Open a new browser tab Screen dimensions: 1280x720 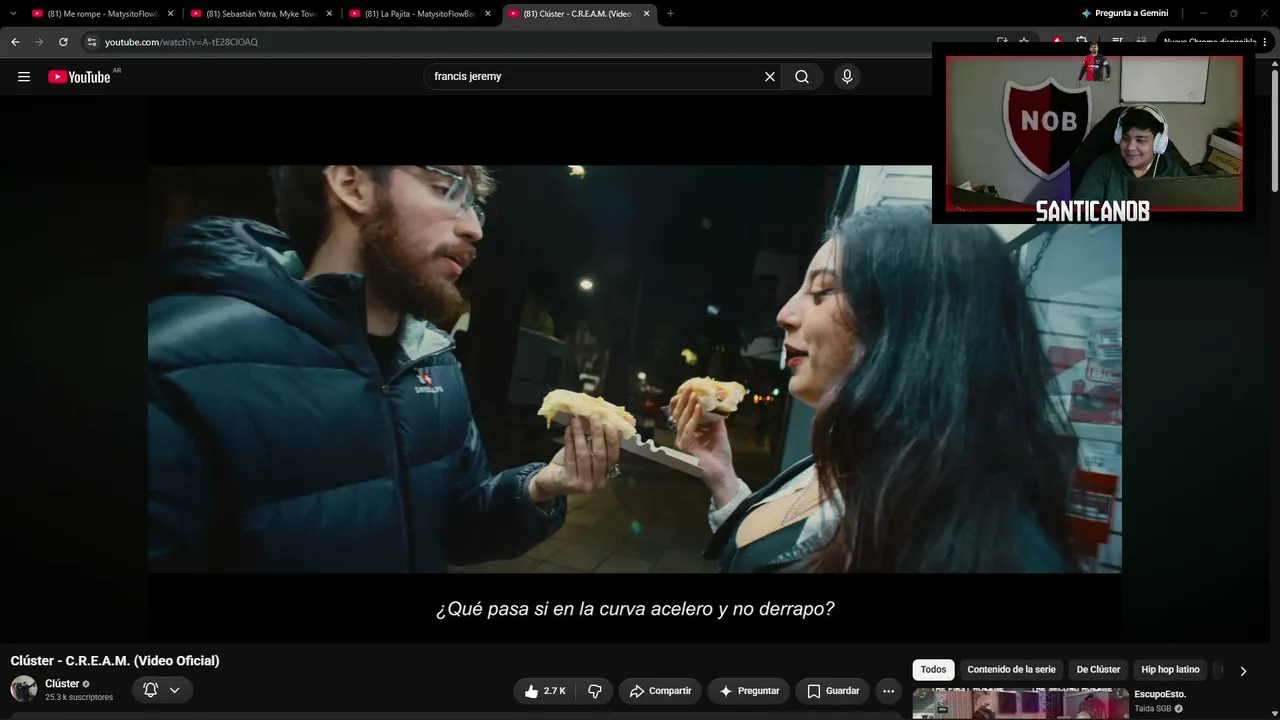pyautogui.click(x=670, y=13)
